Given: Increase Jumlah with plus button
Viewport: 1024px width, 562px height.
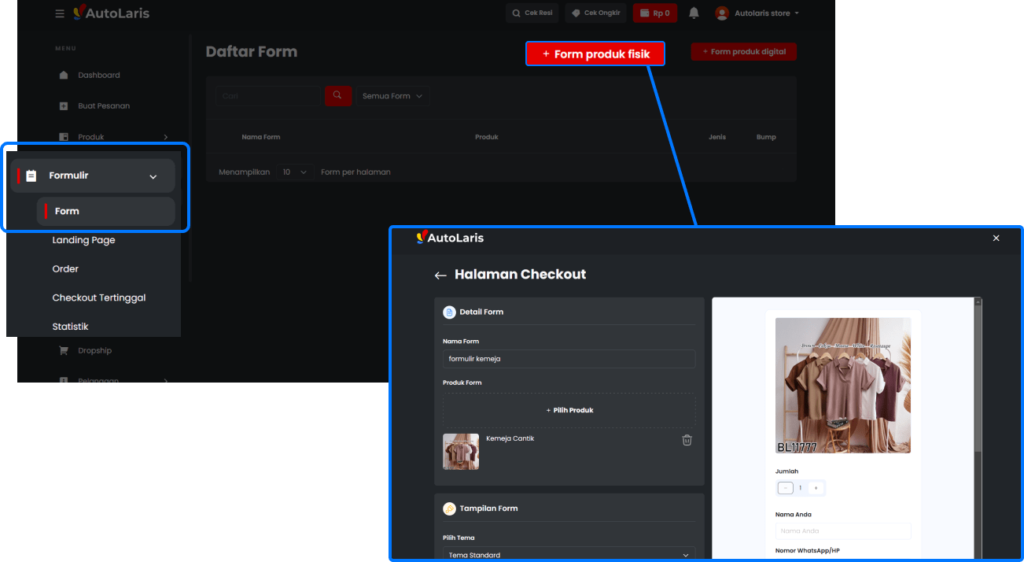Looking at the screenshot, I should pyautogui.click(x=816, y=488).
